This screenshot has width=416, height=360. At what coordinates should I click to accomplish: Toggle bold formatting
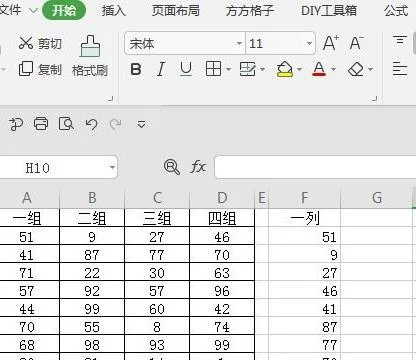pyautogui.click(x=136, y=69)
